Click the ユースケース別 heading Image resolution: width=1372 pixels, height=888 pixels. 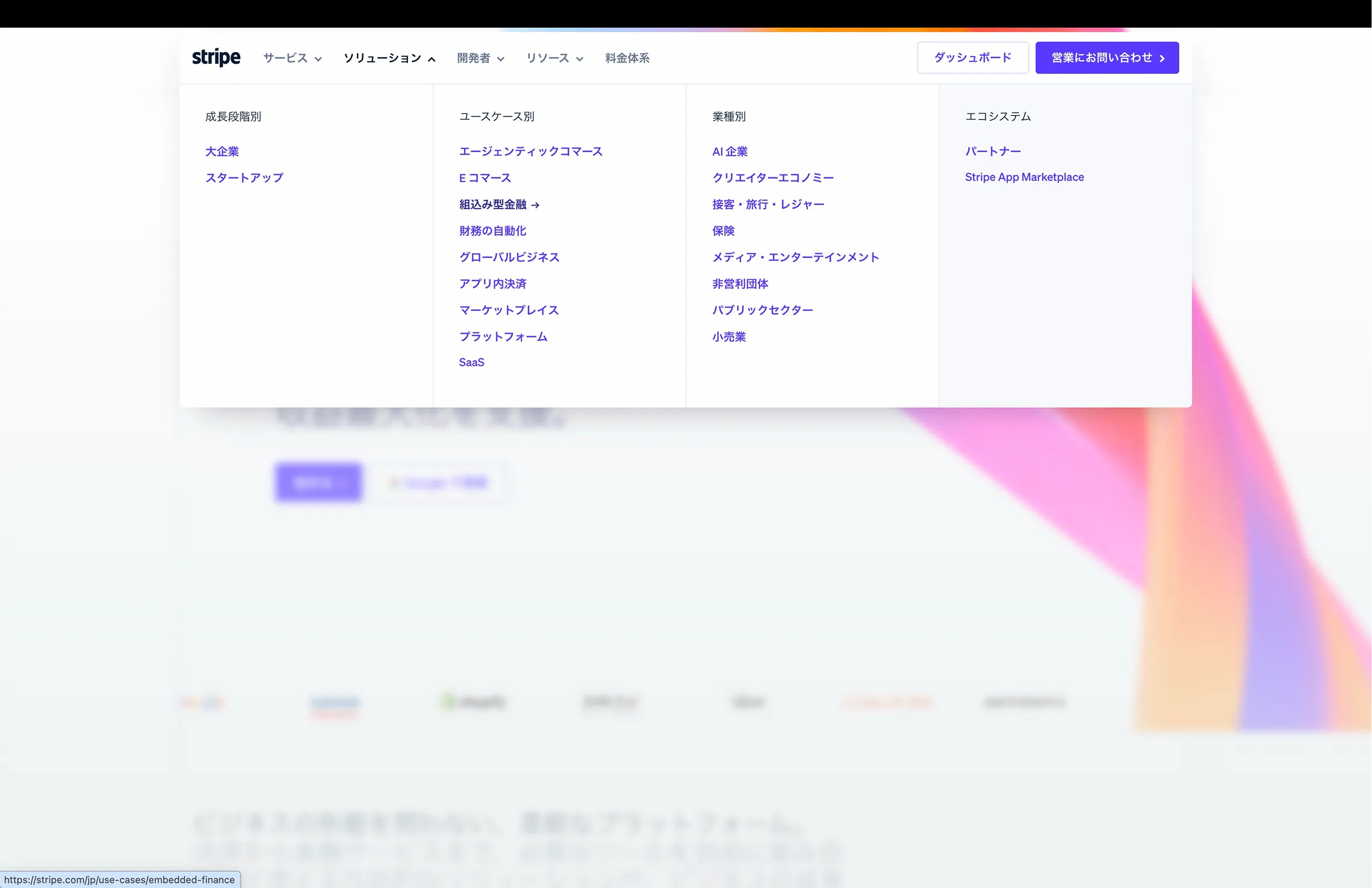(496, 117)
